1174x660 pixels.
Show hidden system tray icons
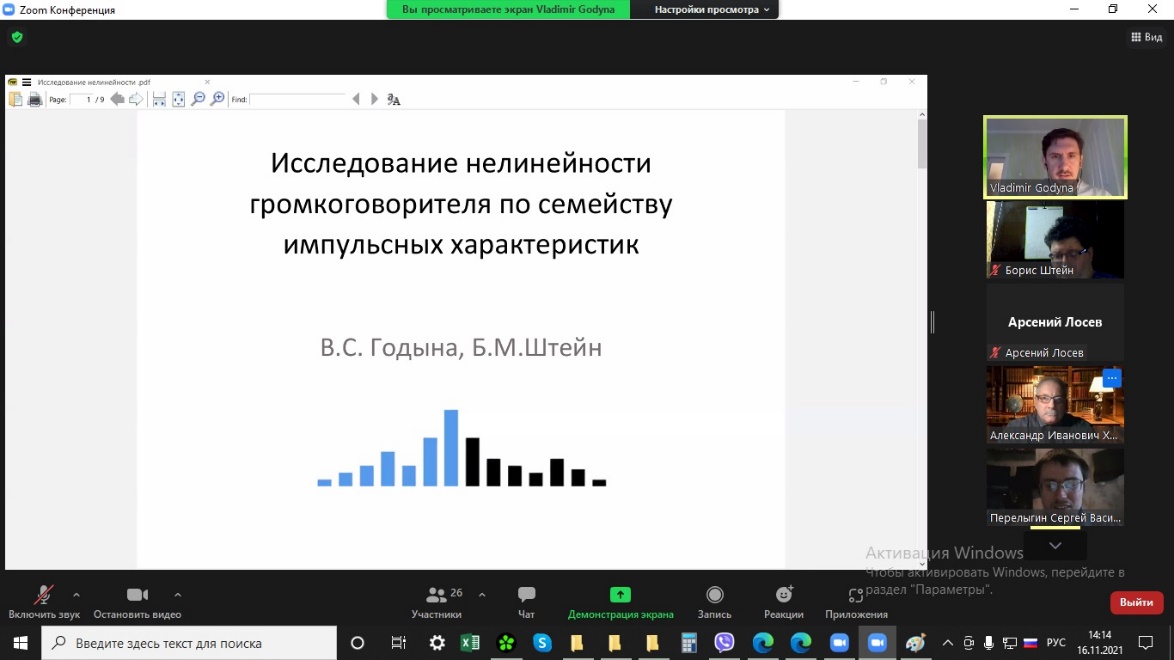[947, 643]
